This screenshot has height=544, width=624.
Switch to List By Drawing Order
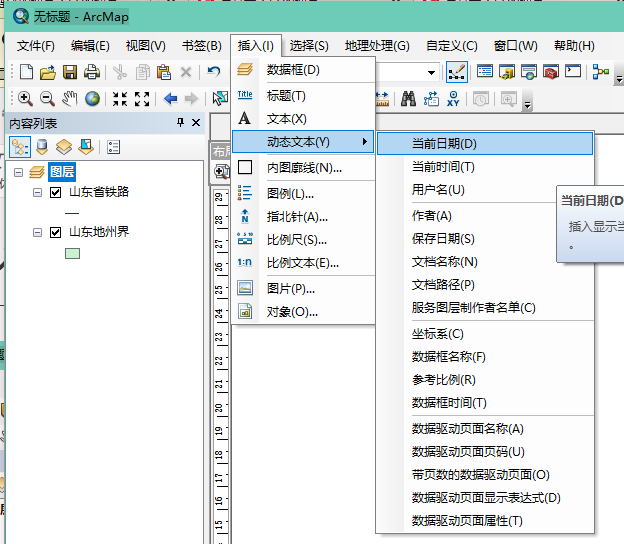[20, 147]
